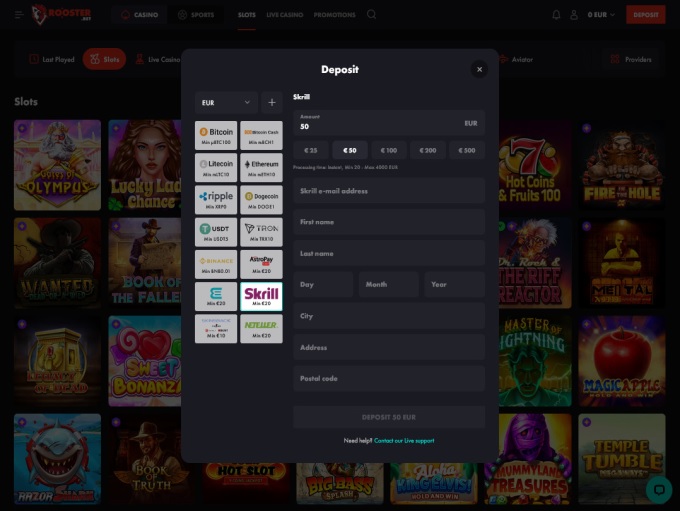Choose the €500 preset amount
Image resolution: width=680 pixels, height=511 pixels.
pos(466,150)
